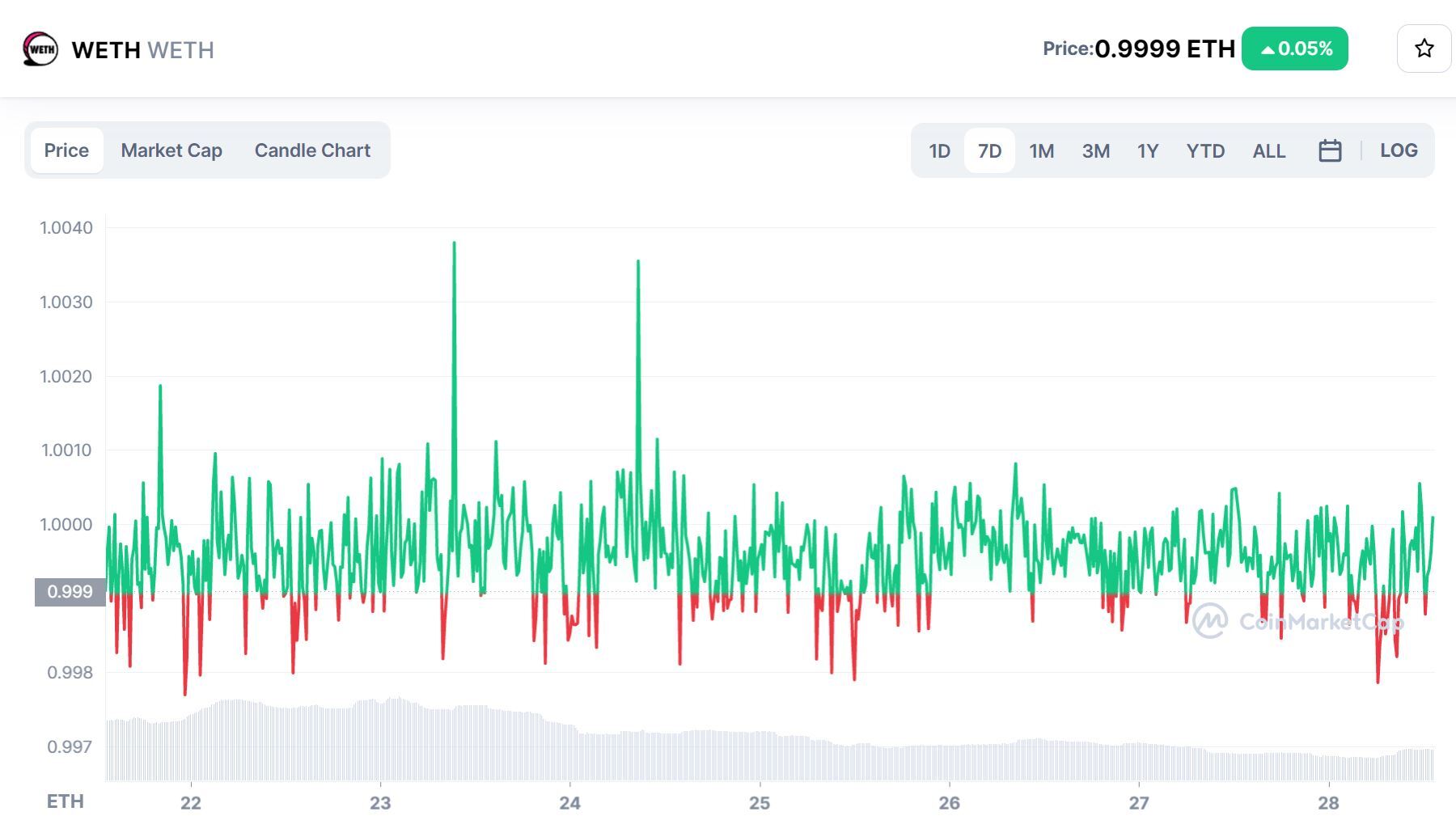
Task: Click the 1.0020 y-axis label
Action: (x=66, y=376)
